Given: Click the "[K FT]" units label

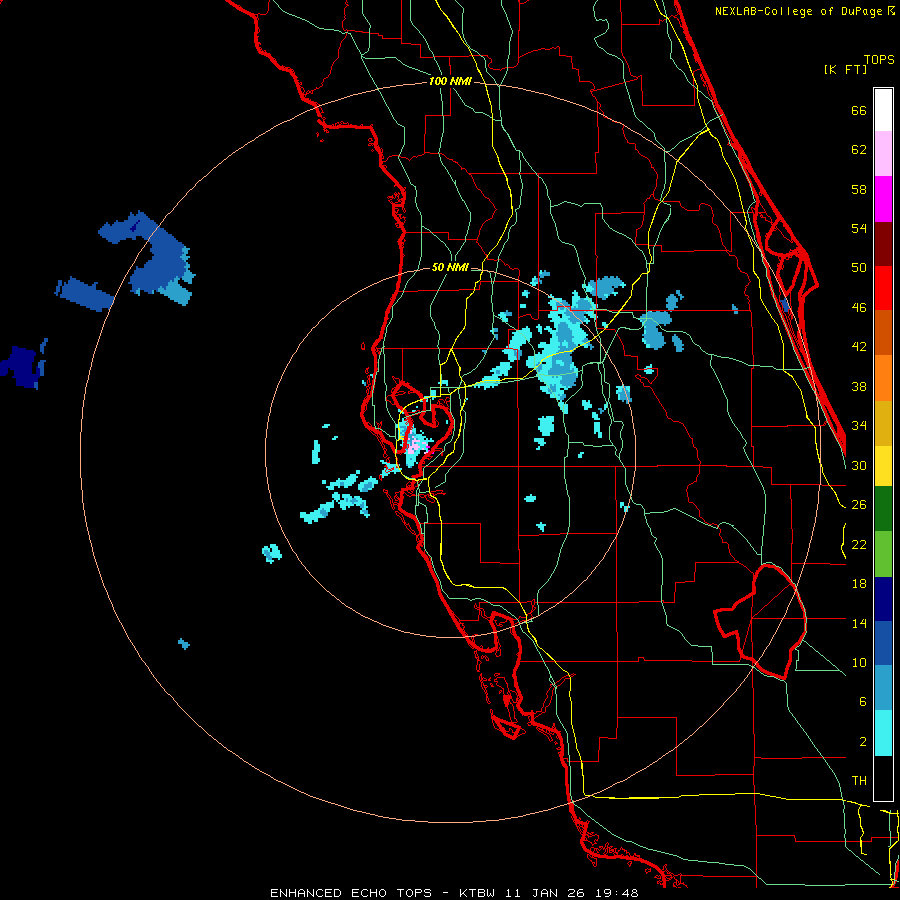Looking at the screenshot, I should click(845, 70).
